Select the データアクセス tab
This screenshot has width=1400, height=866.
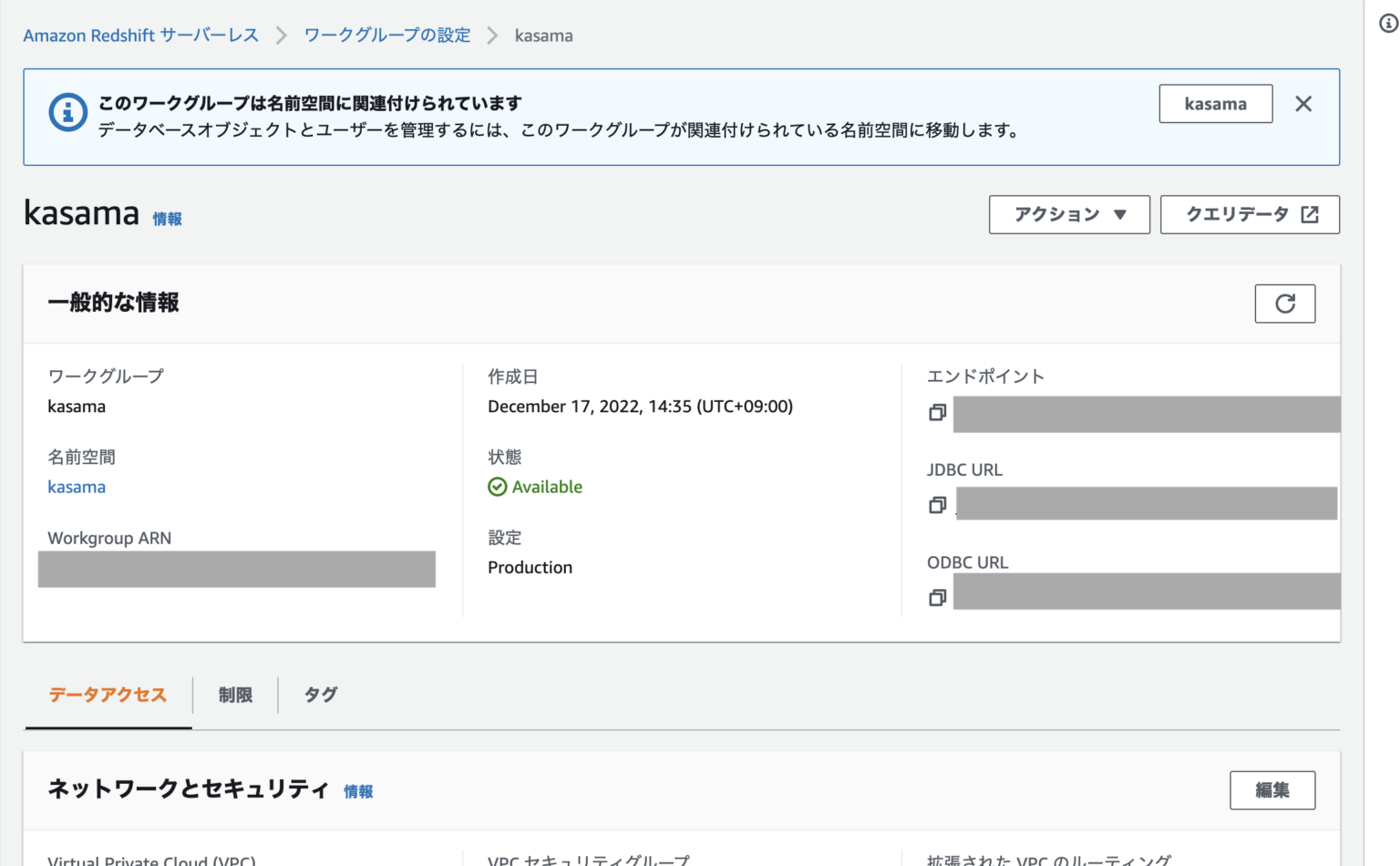(x=108, y=695)
